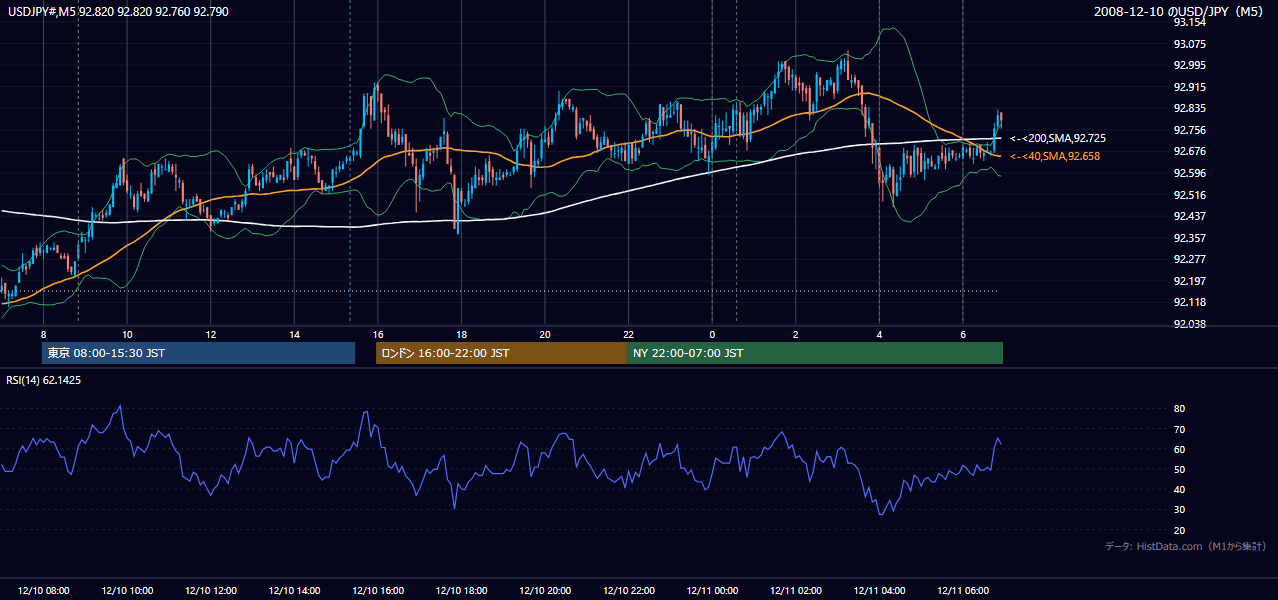Click the 92.118 price axis label
Image resolution: width=1278 pixels, height=600 pixels.
[x=1189, y=302]
